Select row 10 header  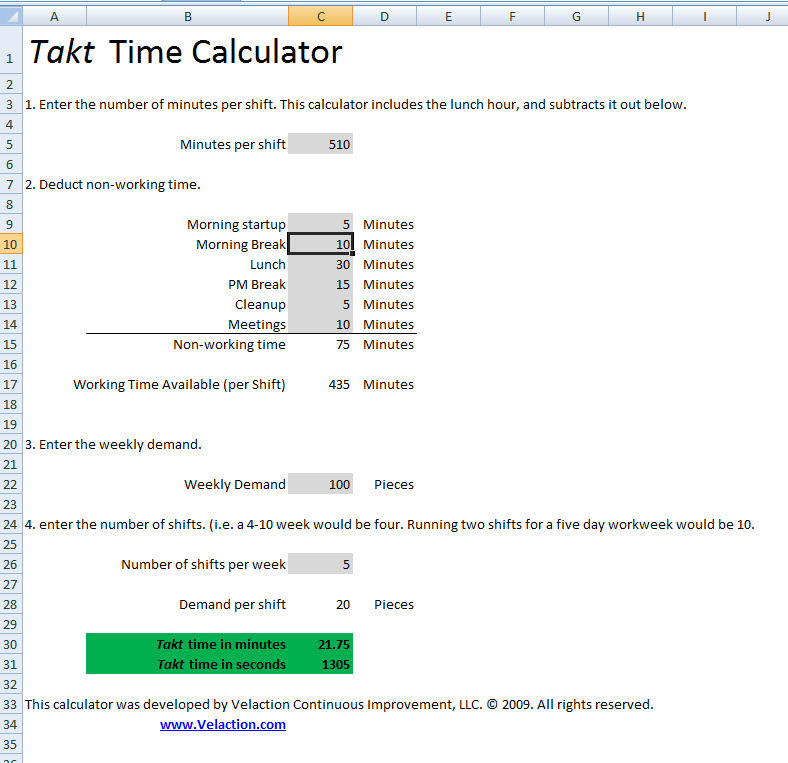[11, 244]
